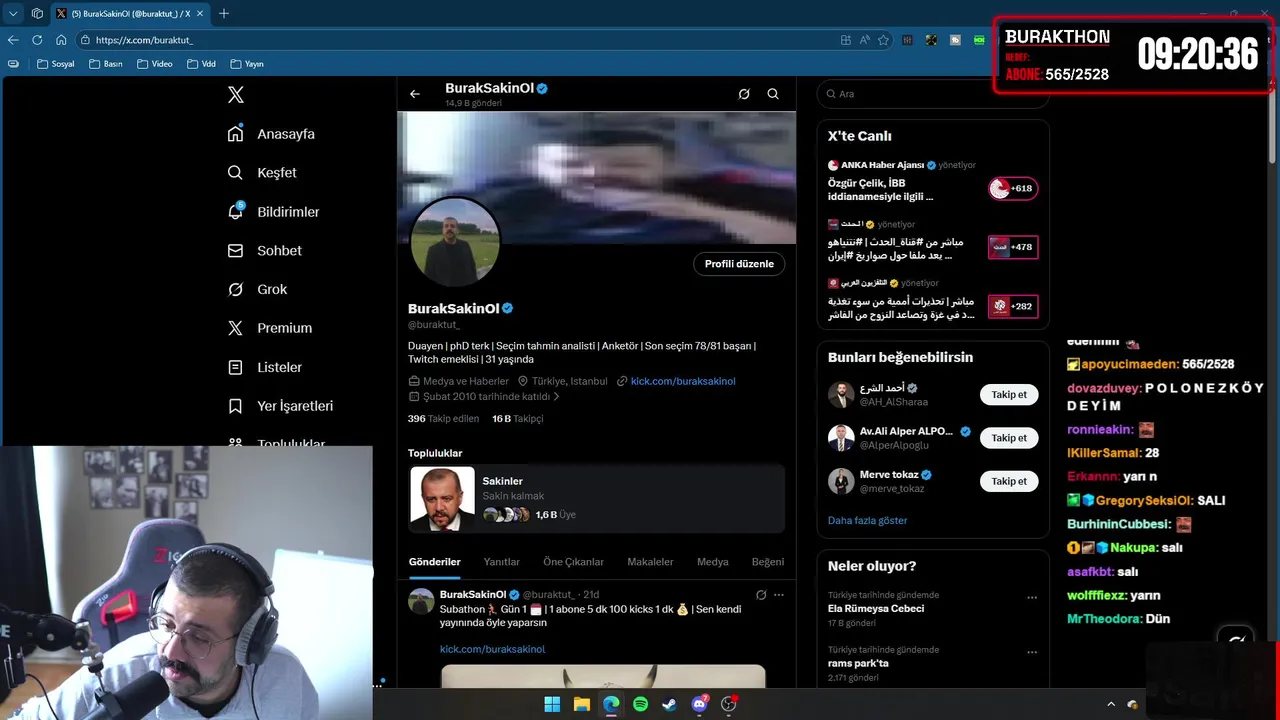Open kick.com link in Subathon post
This screenshot has width=1280, height=720.
tap(492, 649)
